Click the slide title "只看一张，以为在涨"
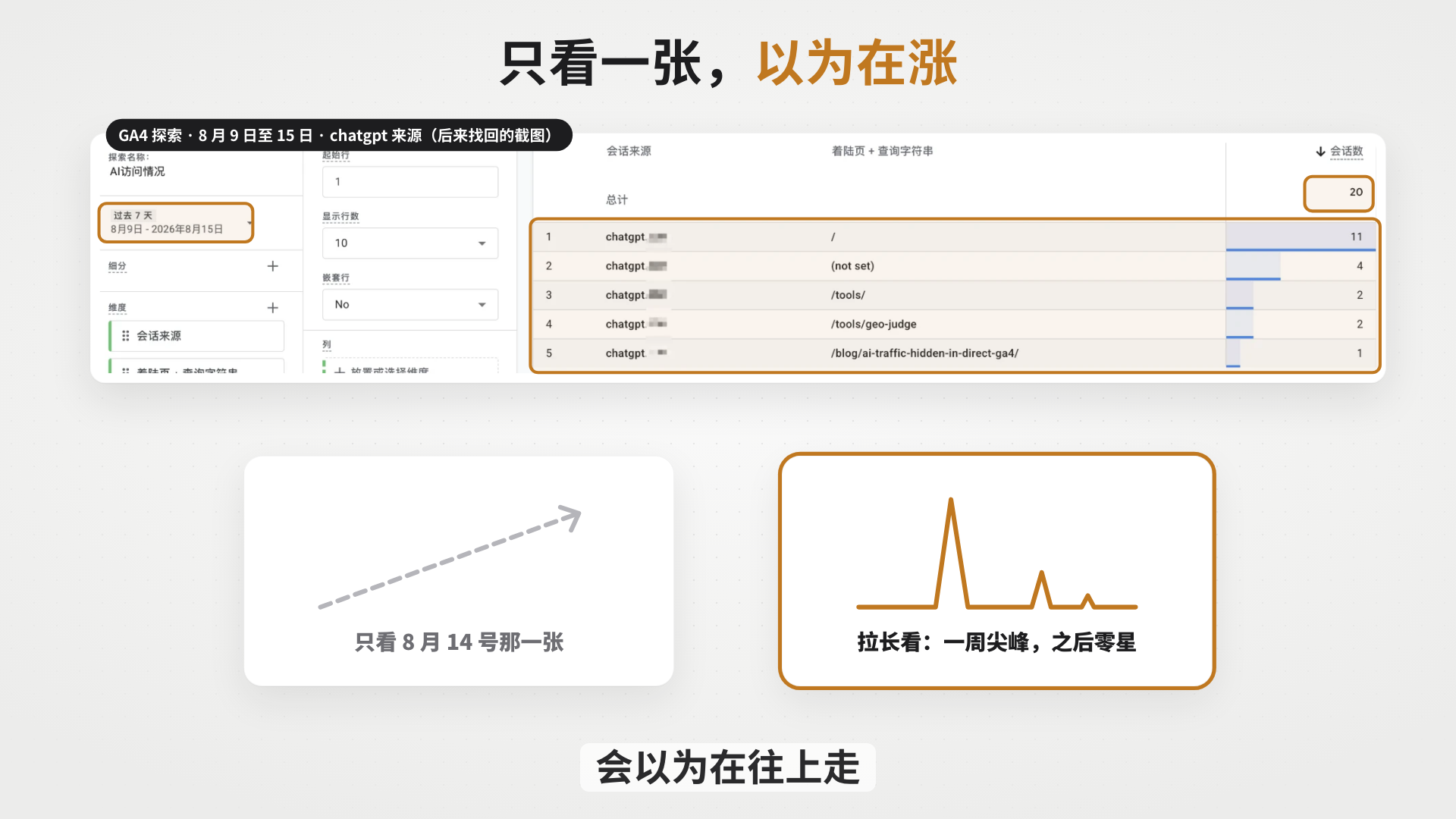The image size is (1456, 819). click(728, 63)
